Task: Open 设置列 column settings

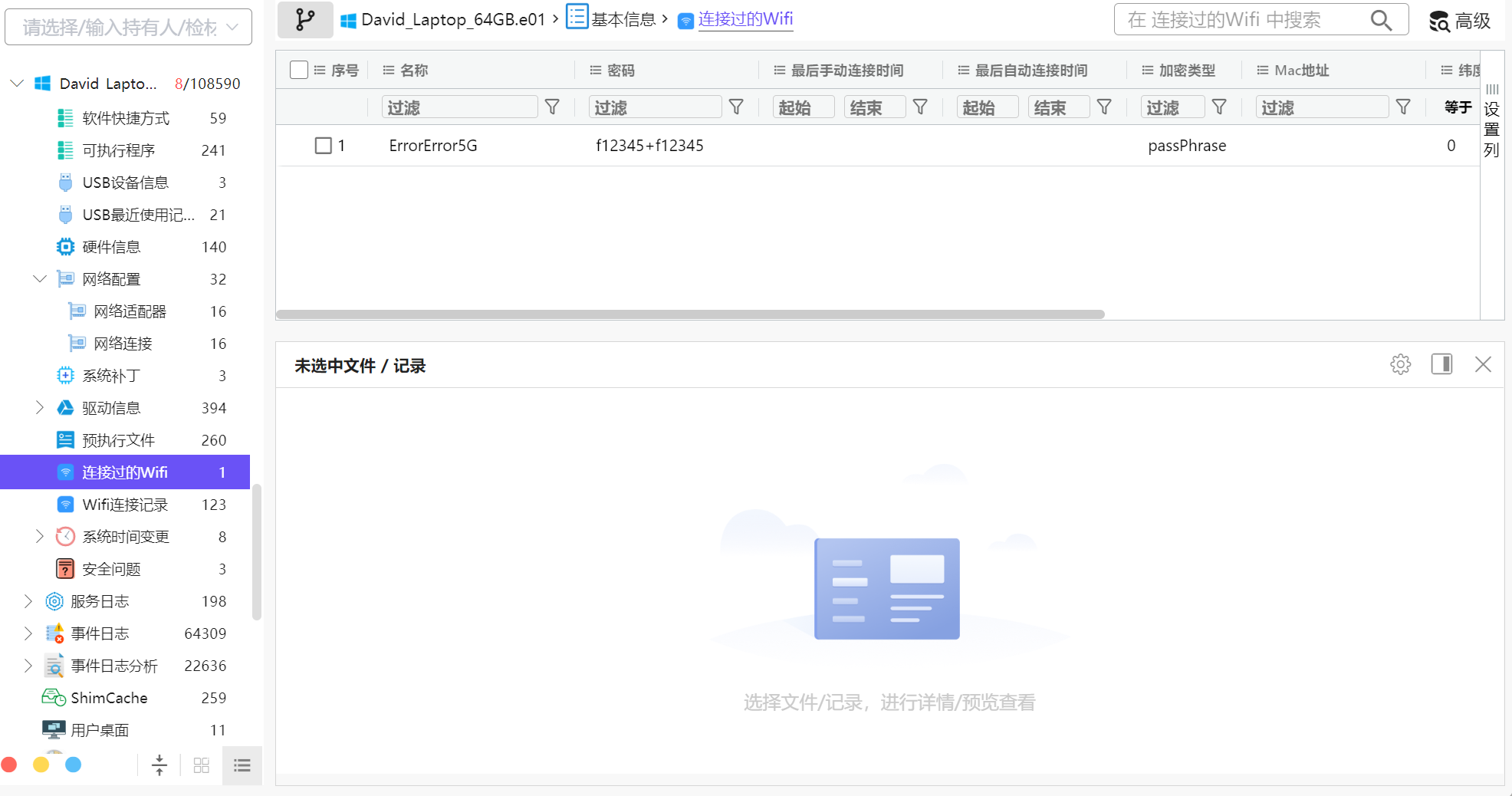Action: [x=1491, y=121]
